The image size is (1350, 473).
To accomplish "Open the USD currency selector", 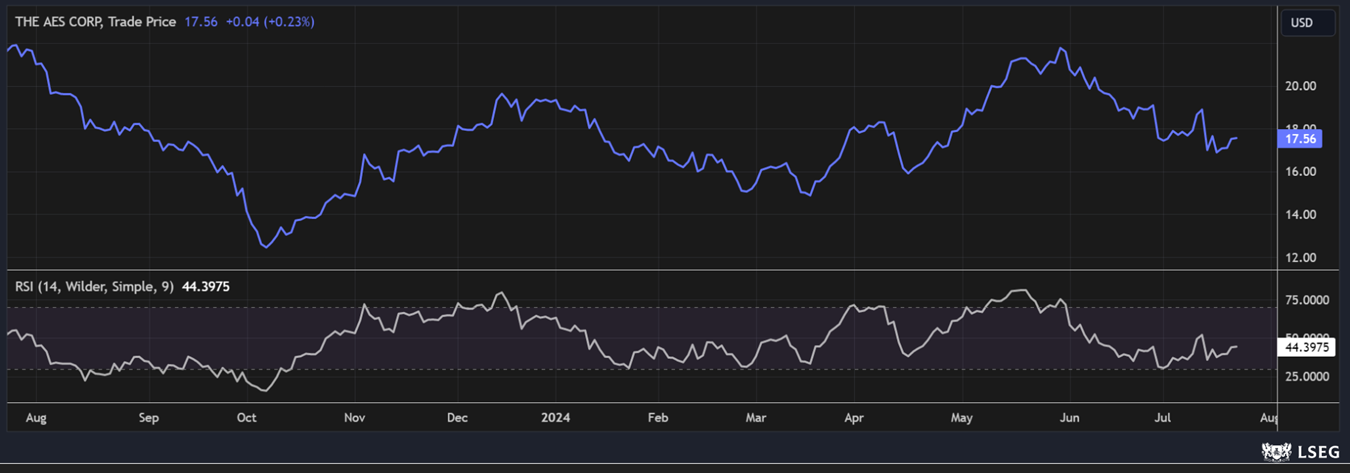I will [1301, 23].
